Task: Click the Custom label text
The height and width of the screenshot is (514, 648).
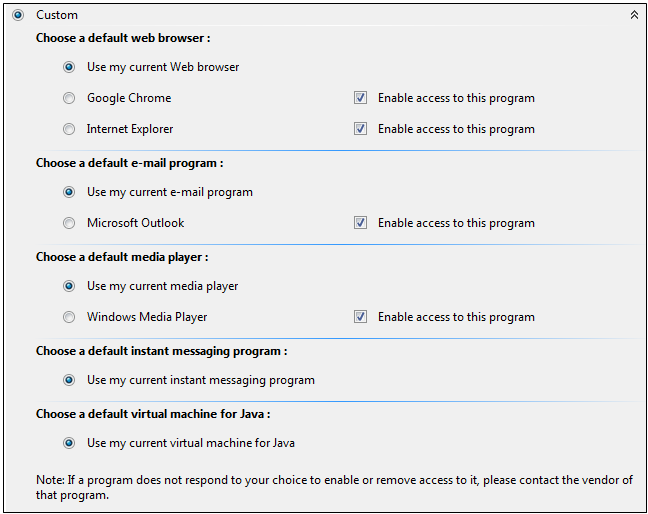Action: pyautogui.click(x=57, y=15)
